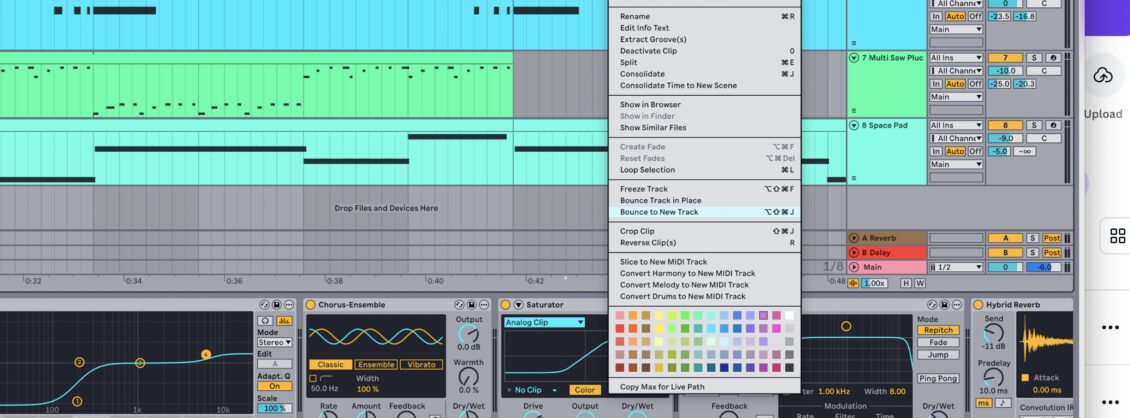Open the grid apps icon in sidebar
The height and width of the screenshot is (418, 1130).
pyautogui.click(x=1118, y=236)
